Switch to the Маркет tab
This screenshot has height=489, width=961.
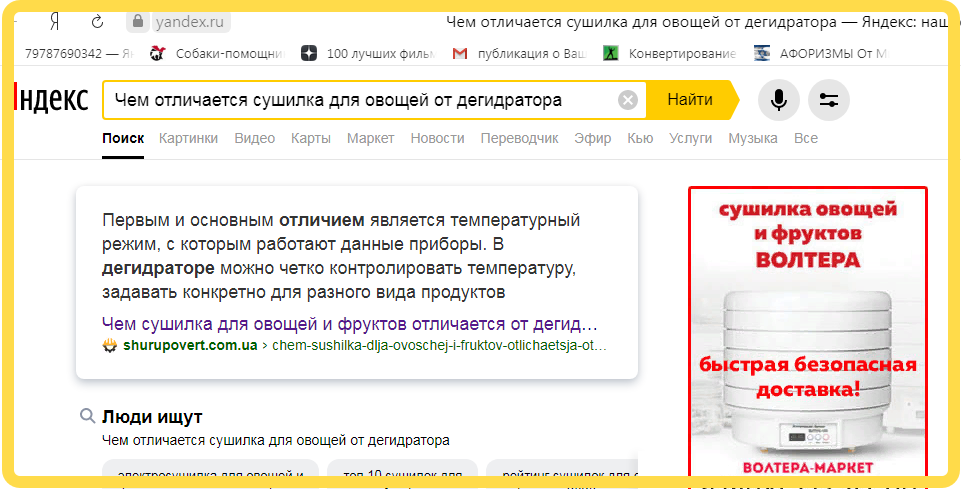[x=371, y=138]
